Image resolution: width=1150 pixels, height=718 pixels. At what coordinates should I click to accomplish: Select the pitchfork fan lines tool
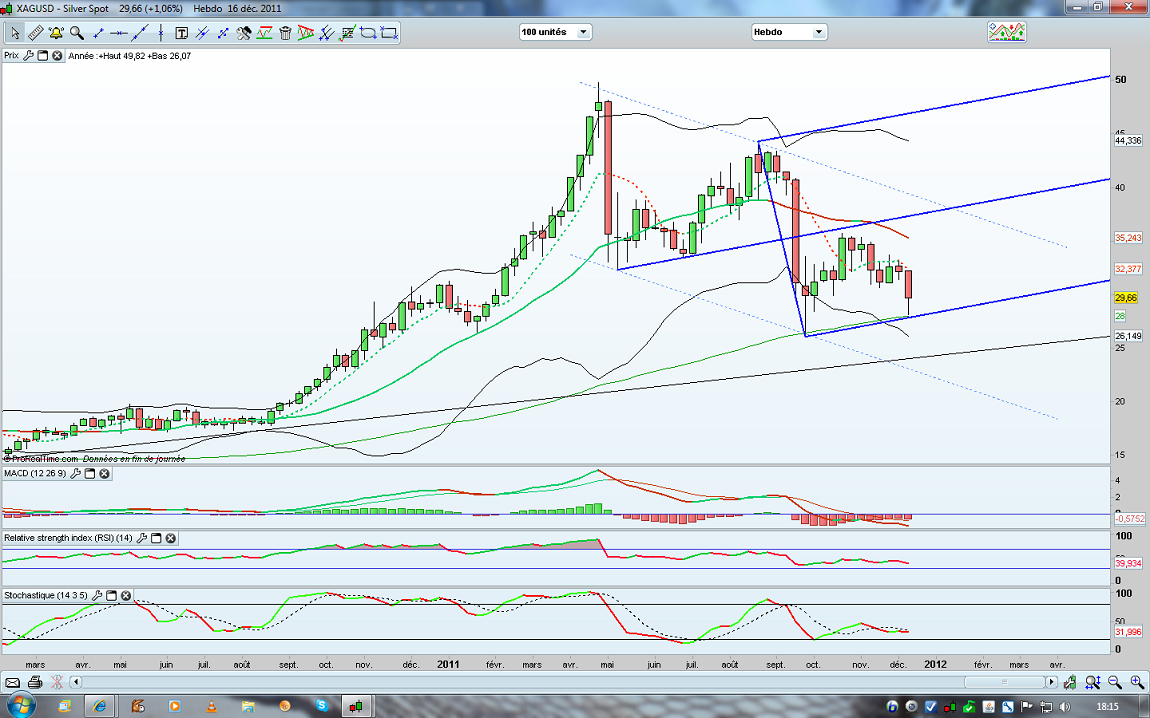tap(327, 33)
